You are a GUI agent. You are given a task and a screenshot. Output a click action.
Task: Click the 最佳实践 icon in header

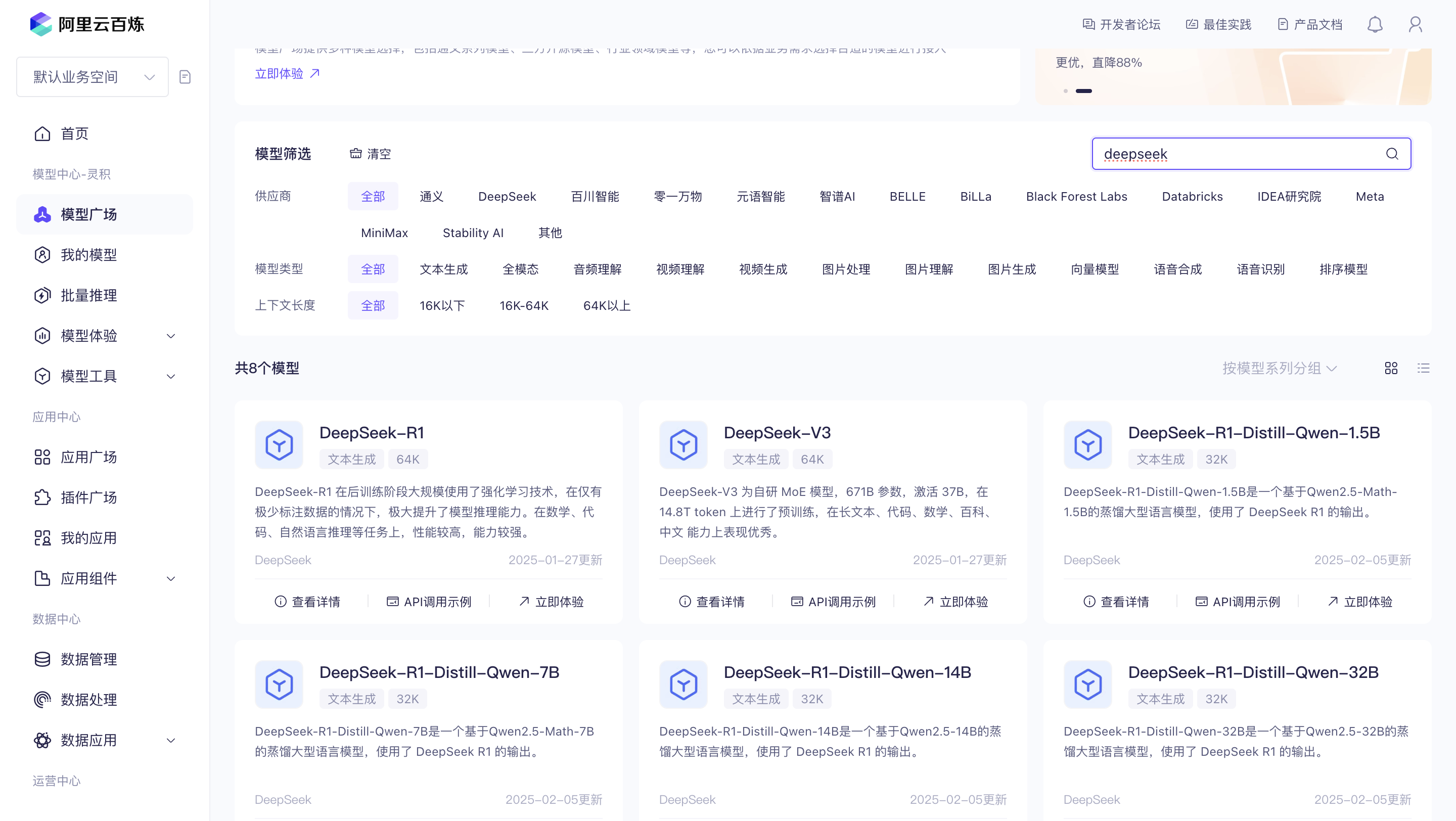click(x=1192, y=24)
